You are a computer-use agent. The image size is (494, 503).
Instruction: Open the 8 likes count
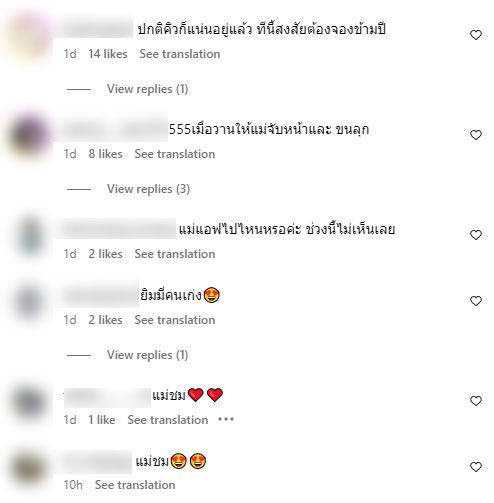tap(105, 154)
